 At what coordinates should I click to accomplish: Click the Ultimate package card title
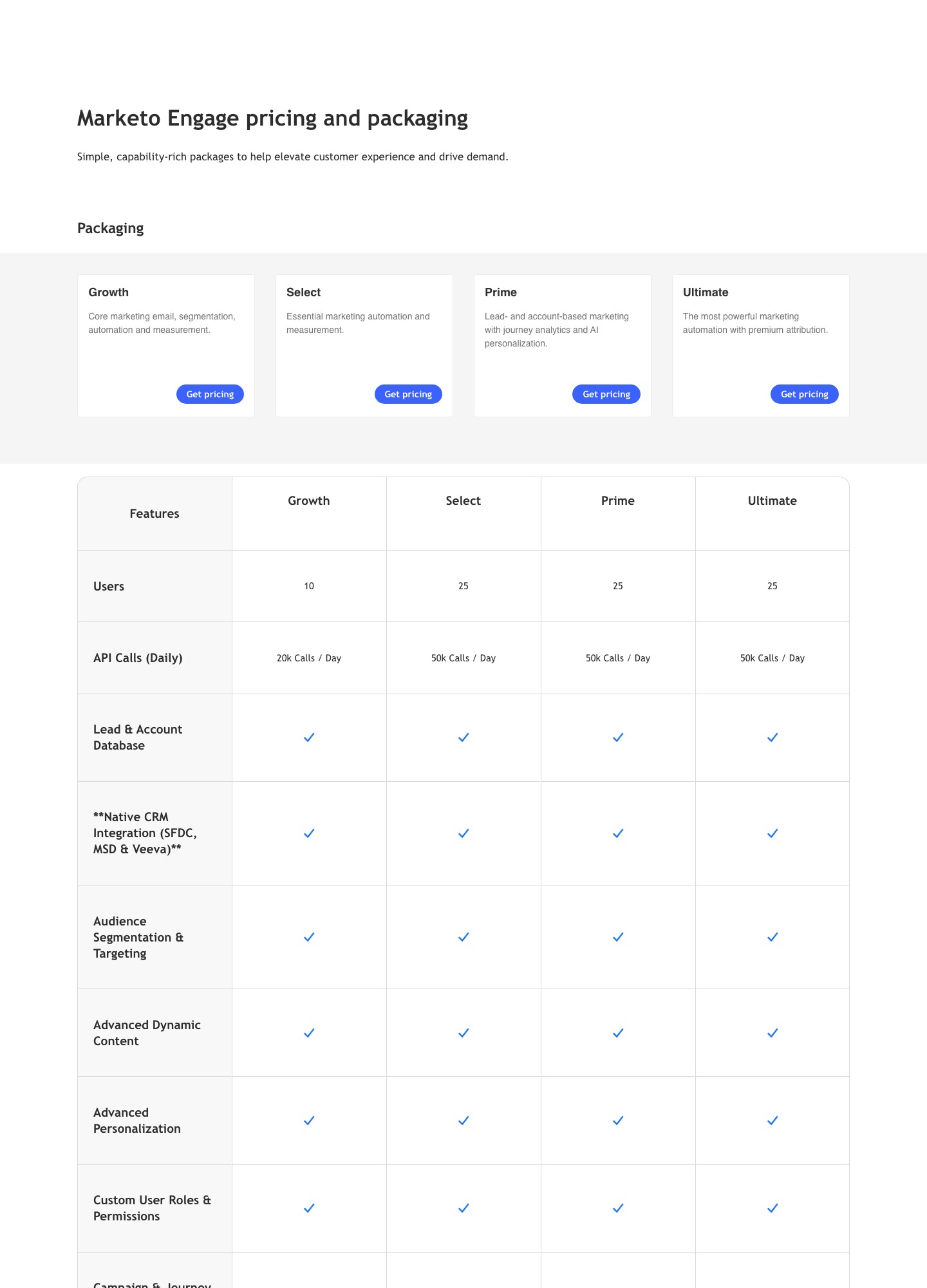[706, 292]
